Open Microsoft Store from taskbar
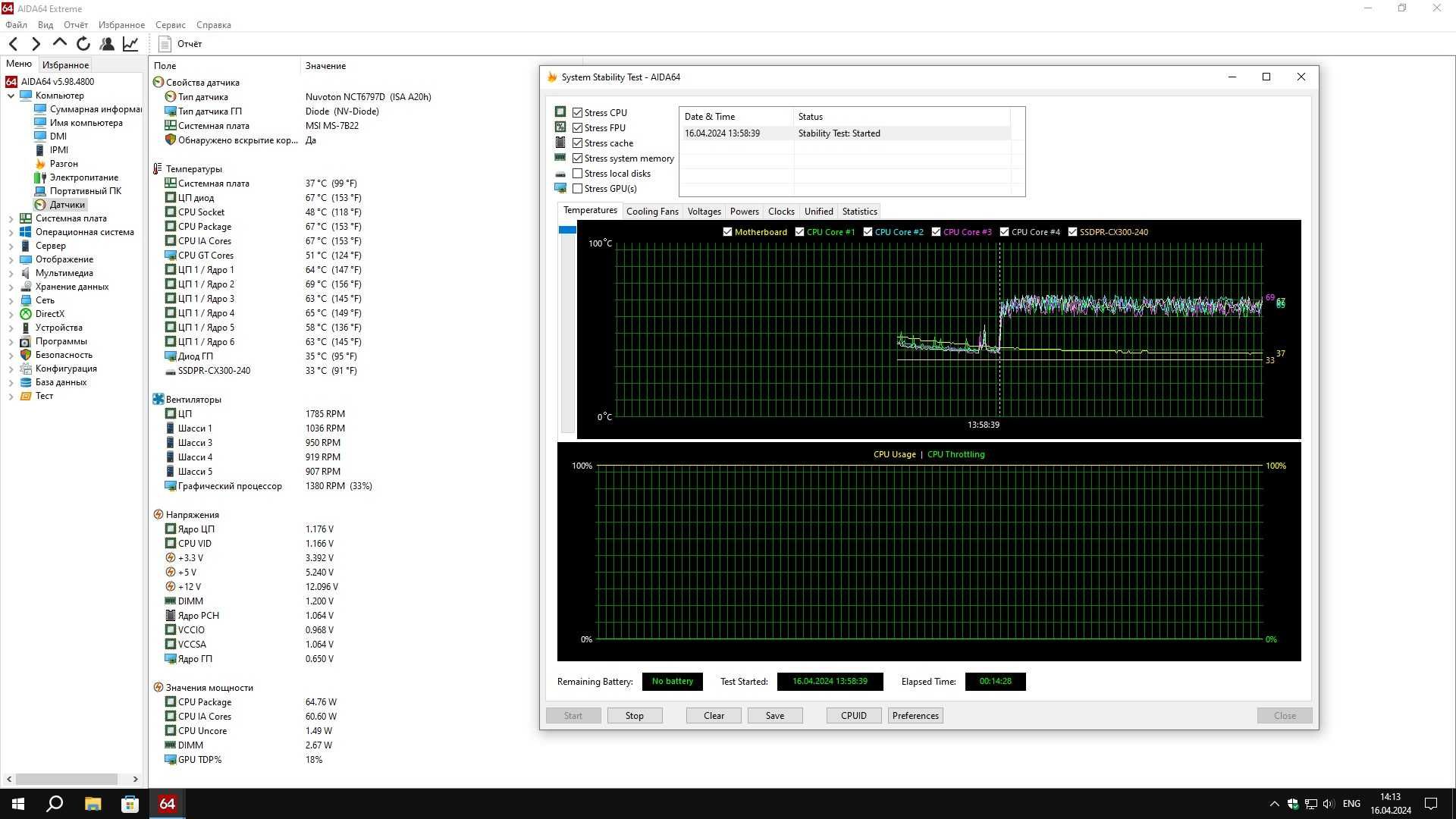This screenshot has width=1456, height=819. pyautogui.click(x=130, y=804)
